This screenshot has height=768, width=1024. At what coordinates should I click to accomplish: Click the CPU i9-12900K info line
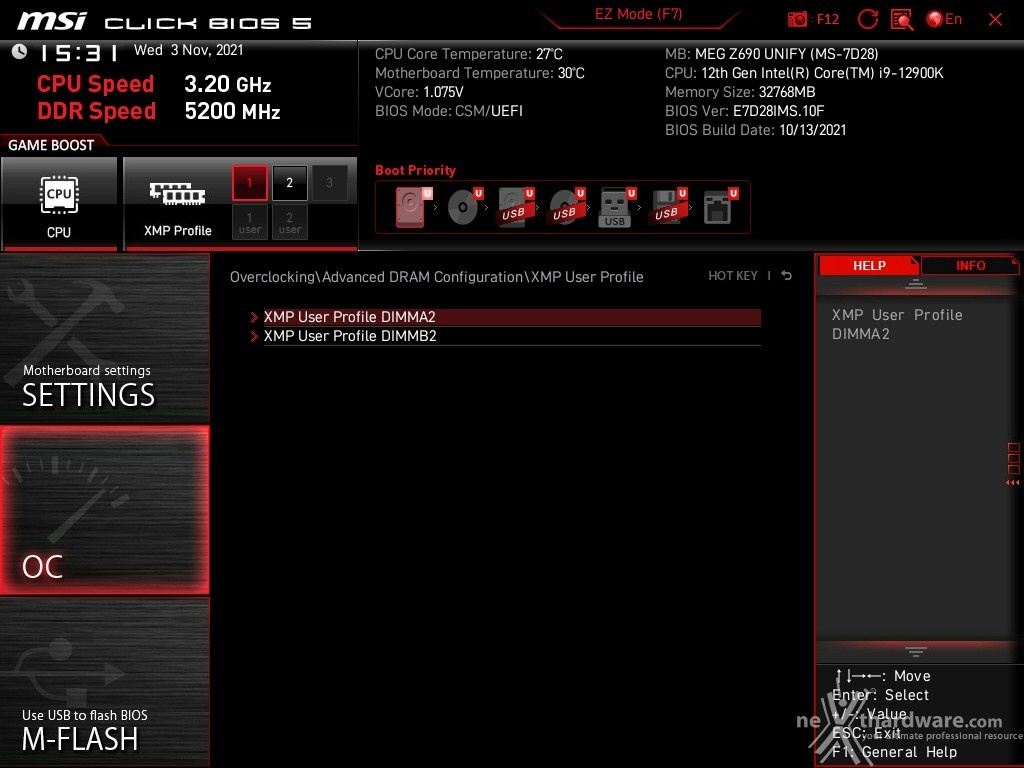coord(804,73)
